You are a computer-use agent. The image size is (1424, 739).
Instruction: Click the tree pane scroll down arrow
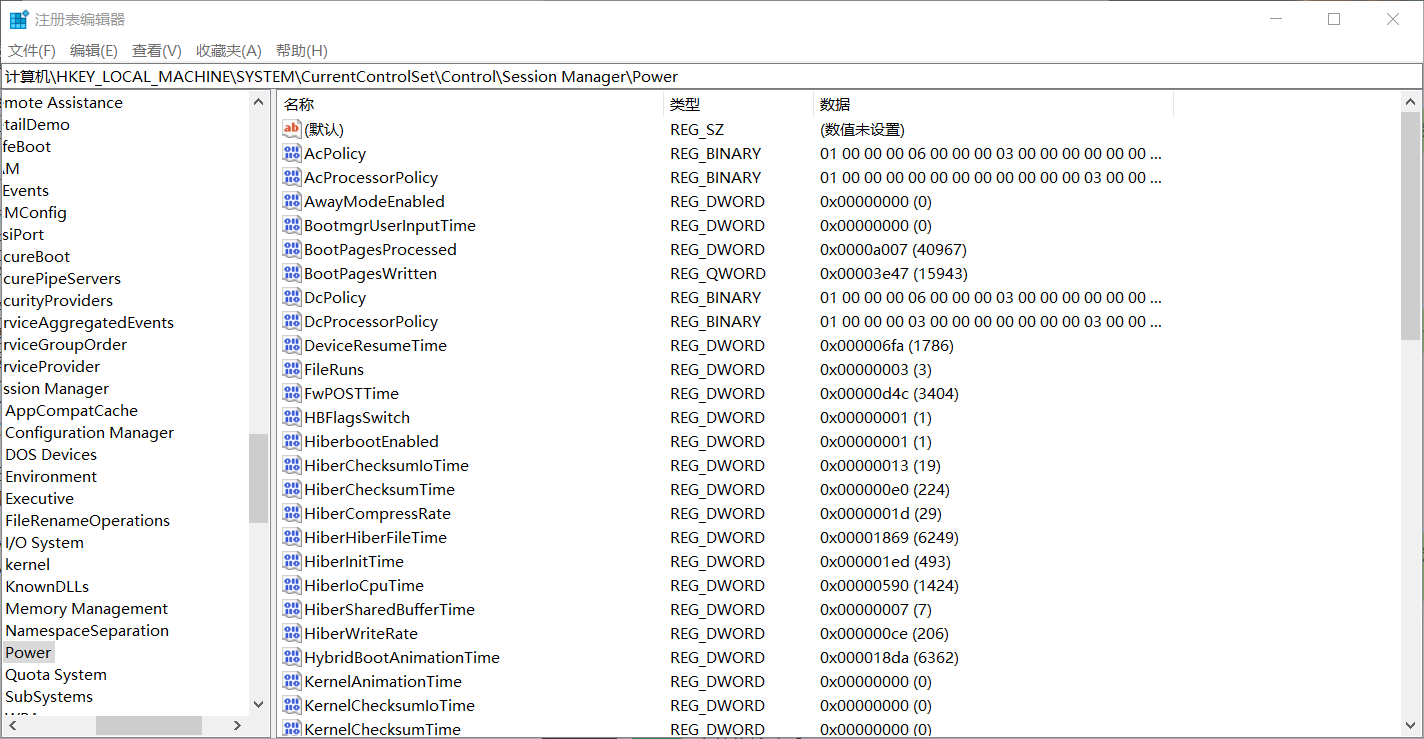(x=258, y=705)
